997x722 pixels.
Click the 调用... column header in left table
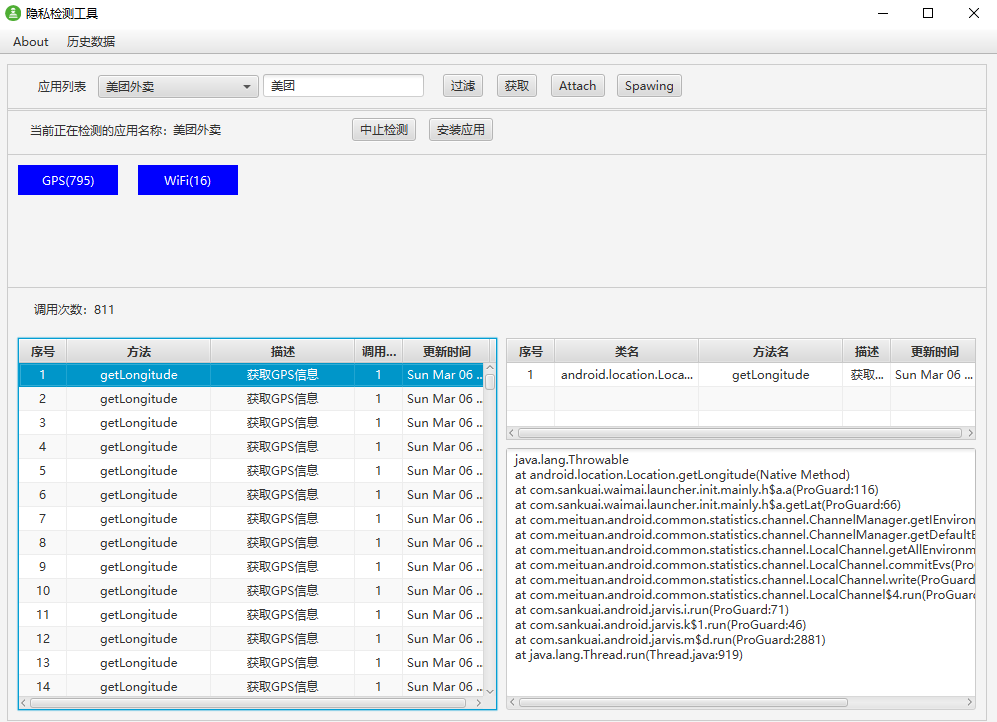click(378, 351)
